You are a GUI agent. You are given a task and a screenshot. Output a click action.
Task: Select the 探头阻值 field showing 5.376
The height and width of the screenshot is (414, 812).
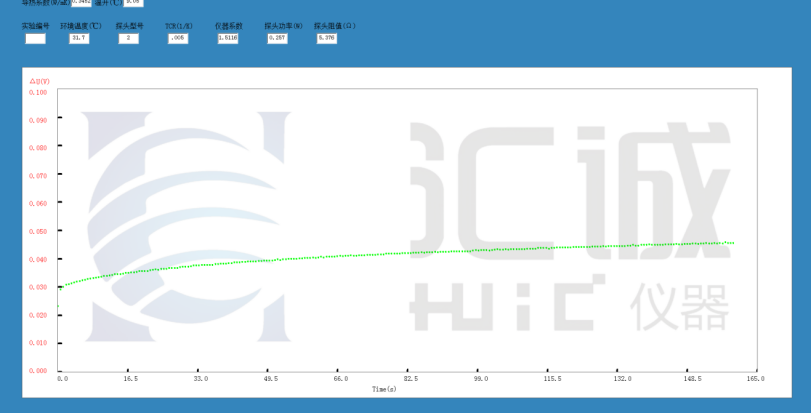(x=326, y=38)
